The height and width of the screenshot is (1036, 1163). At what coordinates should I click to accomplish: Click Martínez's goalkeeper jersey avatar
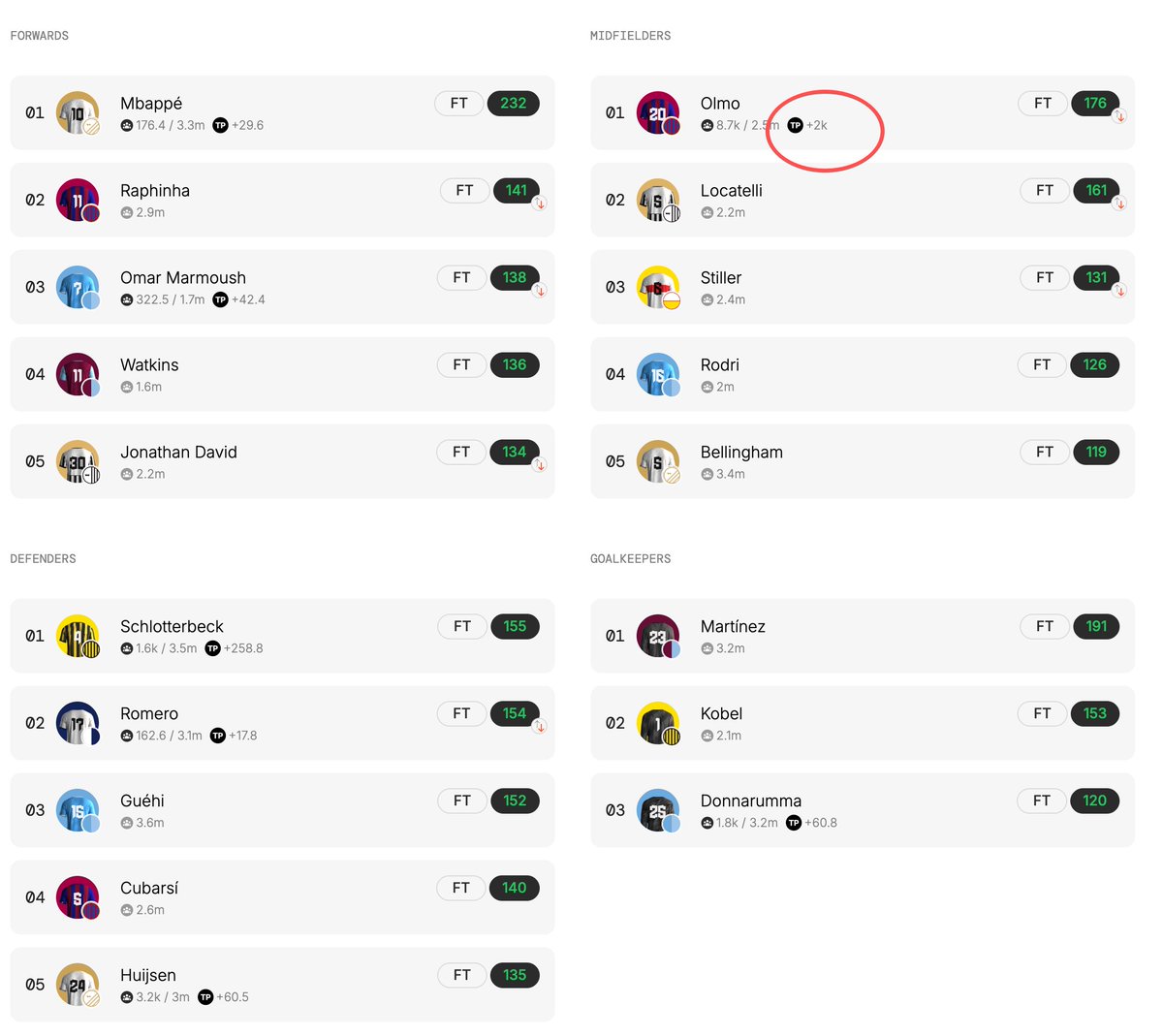(x=658, y=636)
